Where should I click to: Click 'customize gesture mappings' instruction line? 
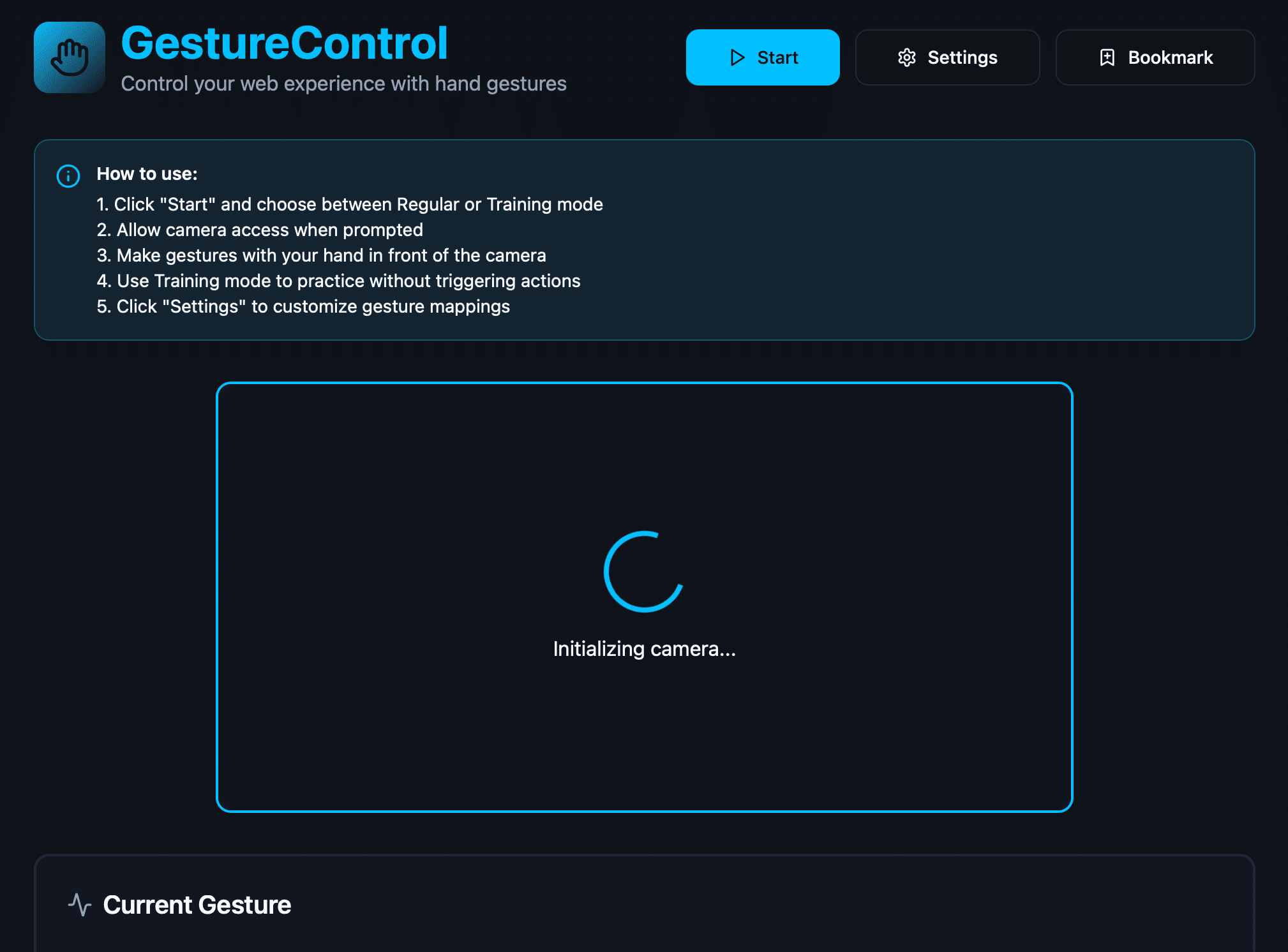pos(303,306)
